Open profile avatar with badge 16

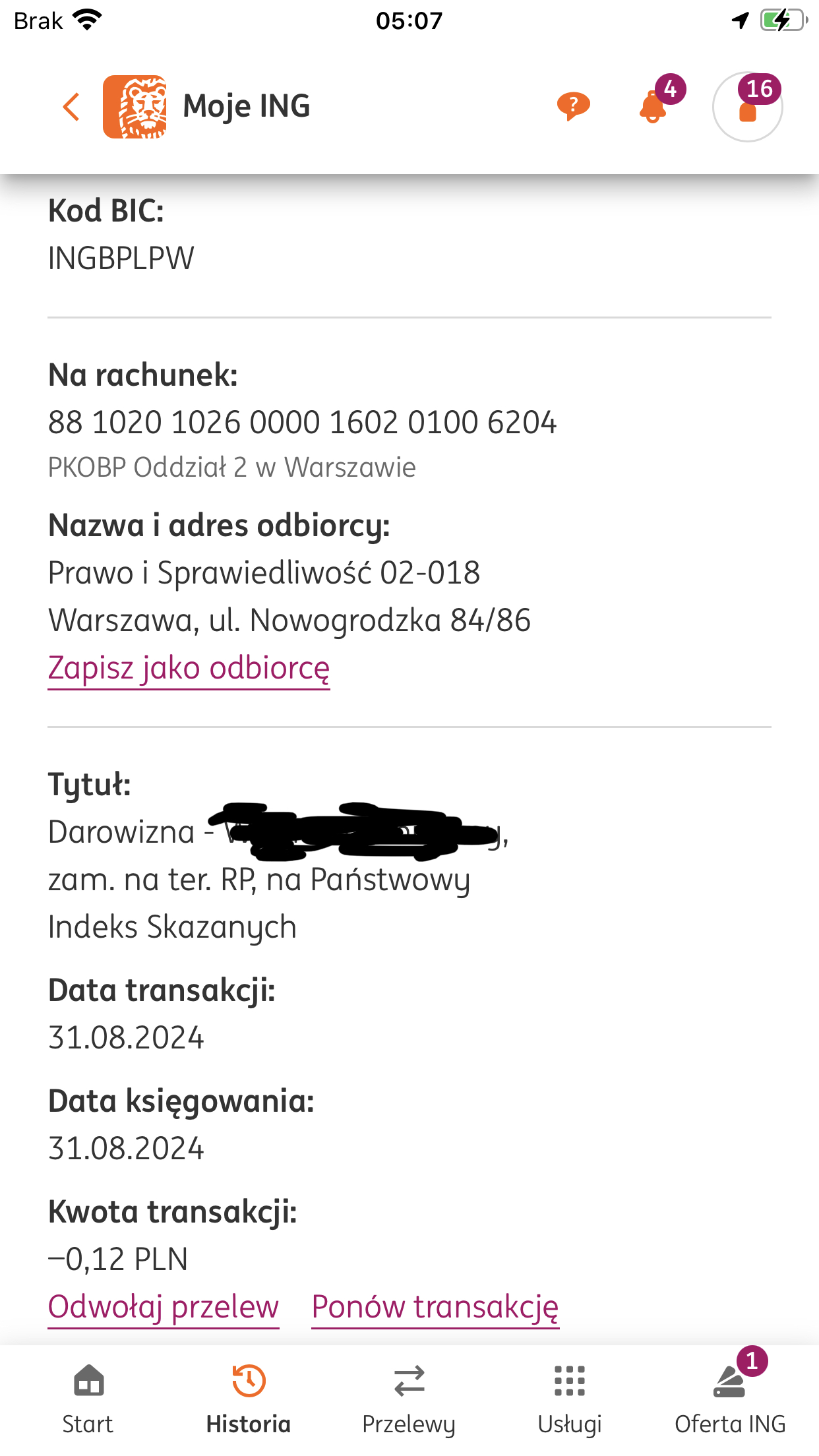click(x=747, y=107)
